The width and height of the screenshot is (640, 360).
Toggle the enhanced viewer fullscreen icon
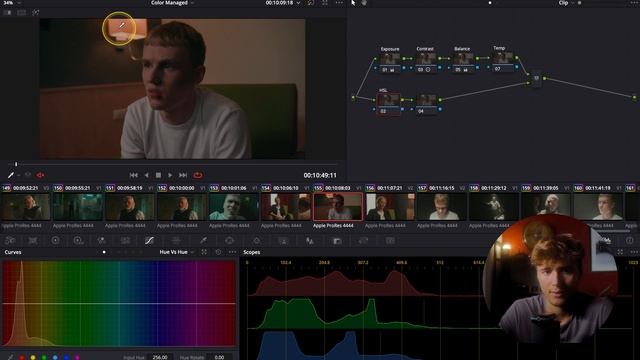coord(325,3)
